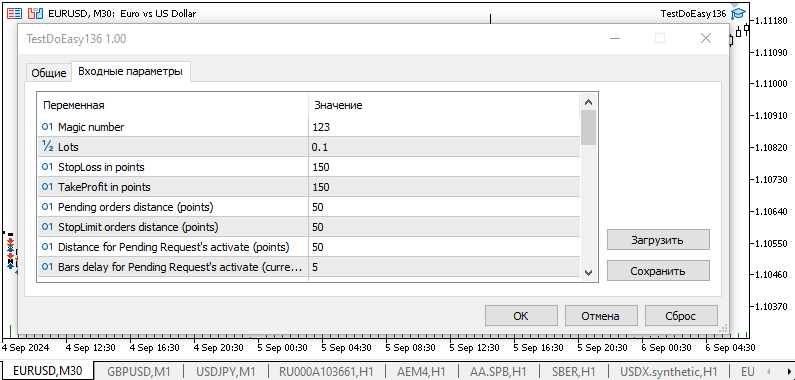This screenshot has width=795, height=380.
Task: Close the TestDoEasy136 dialog
Action: click(x=705, y=38)
